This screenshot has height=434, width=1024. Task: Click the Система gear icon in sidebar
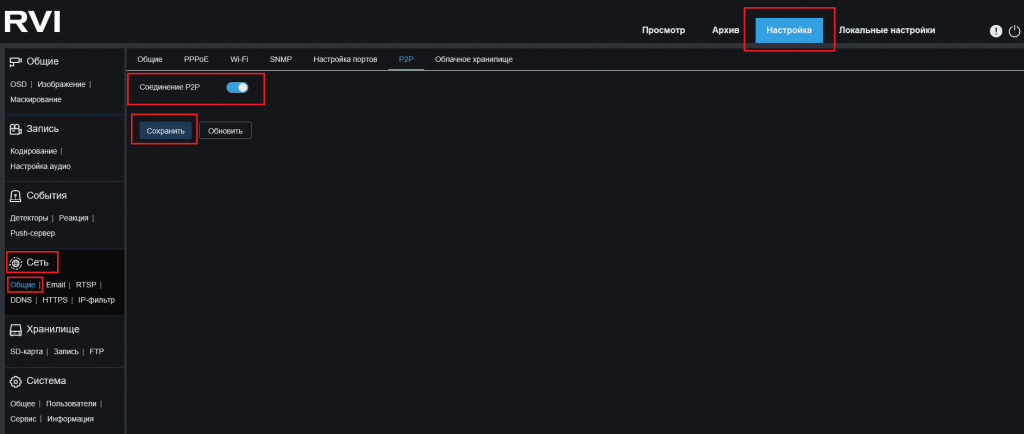(x=15, y=381)
